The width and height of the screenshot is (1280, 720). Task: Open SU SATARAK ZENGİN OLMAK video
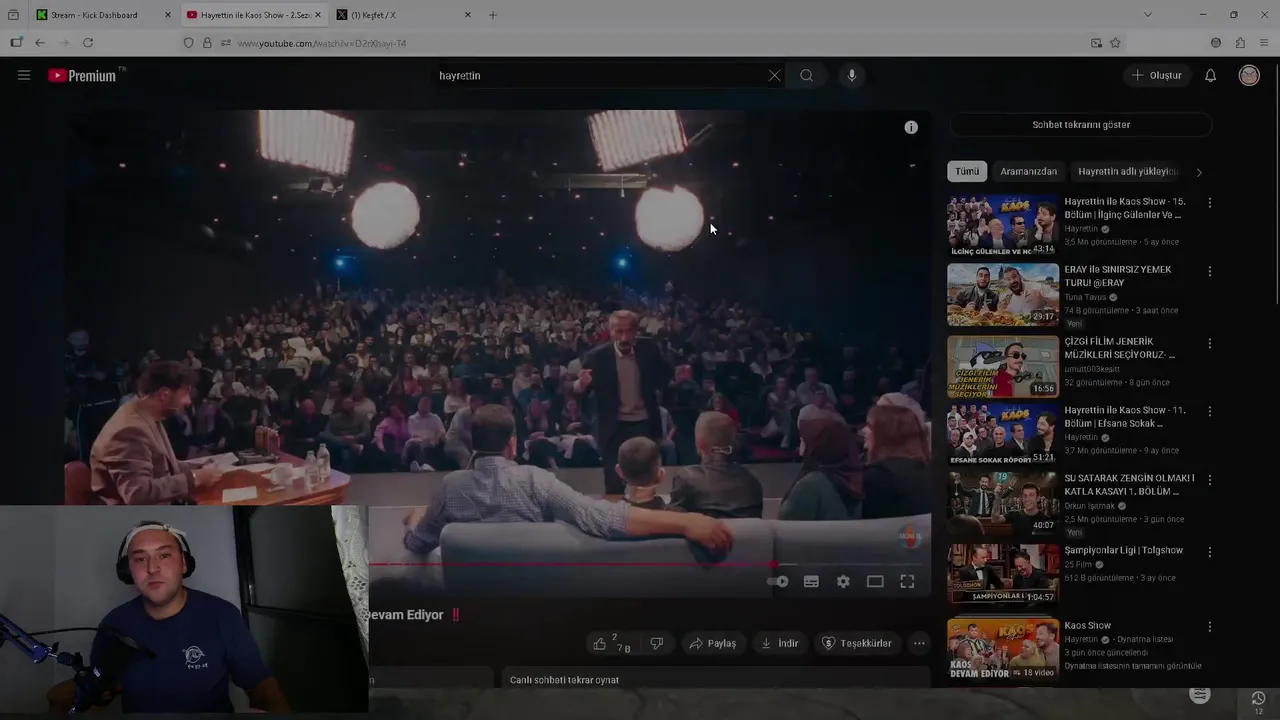[x=1003, y=503]
